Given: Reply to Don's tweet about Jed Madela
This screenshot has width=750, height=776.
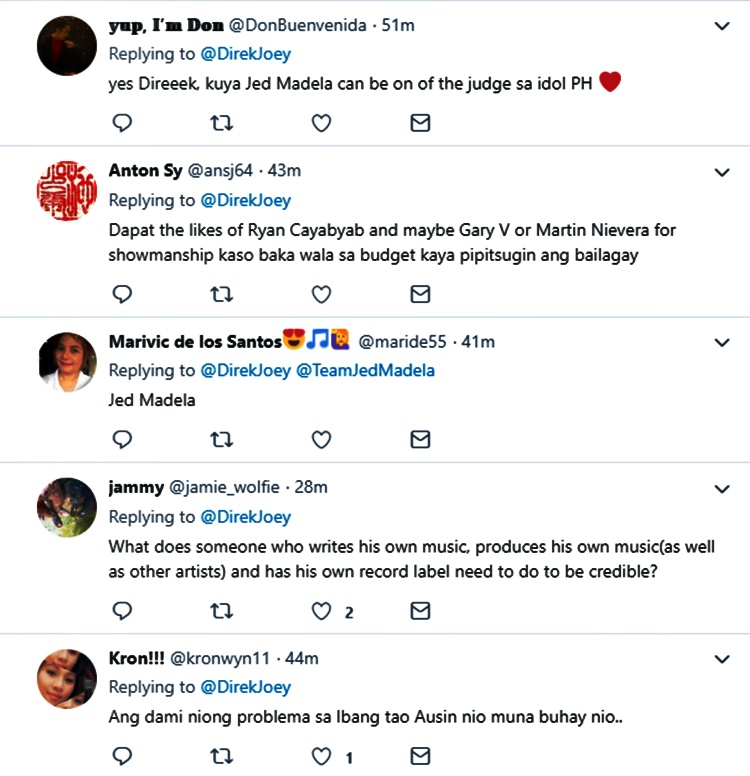Looking at the screenshot, I should [122, 123].
